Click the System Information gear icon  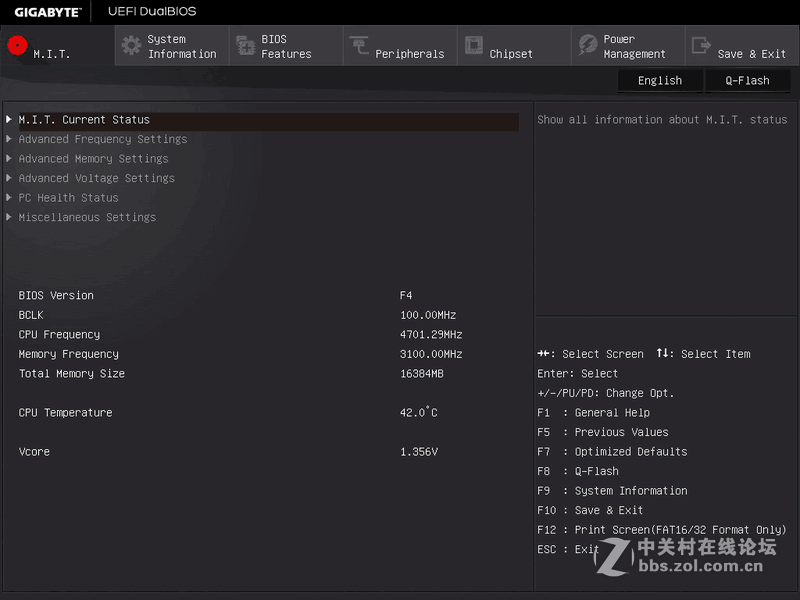click(x=130, y=45)
